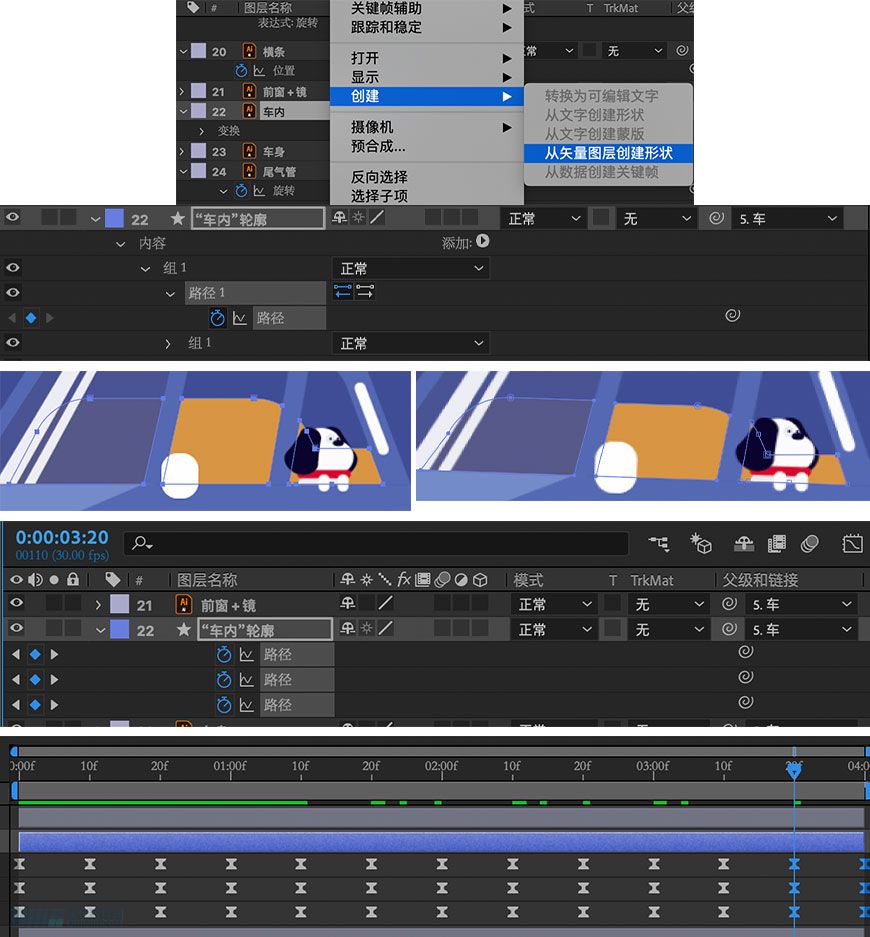Expand the 变换 property group
870x937 pixels.
coord(201,131)
